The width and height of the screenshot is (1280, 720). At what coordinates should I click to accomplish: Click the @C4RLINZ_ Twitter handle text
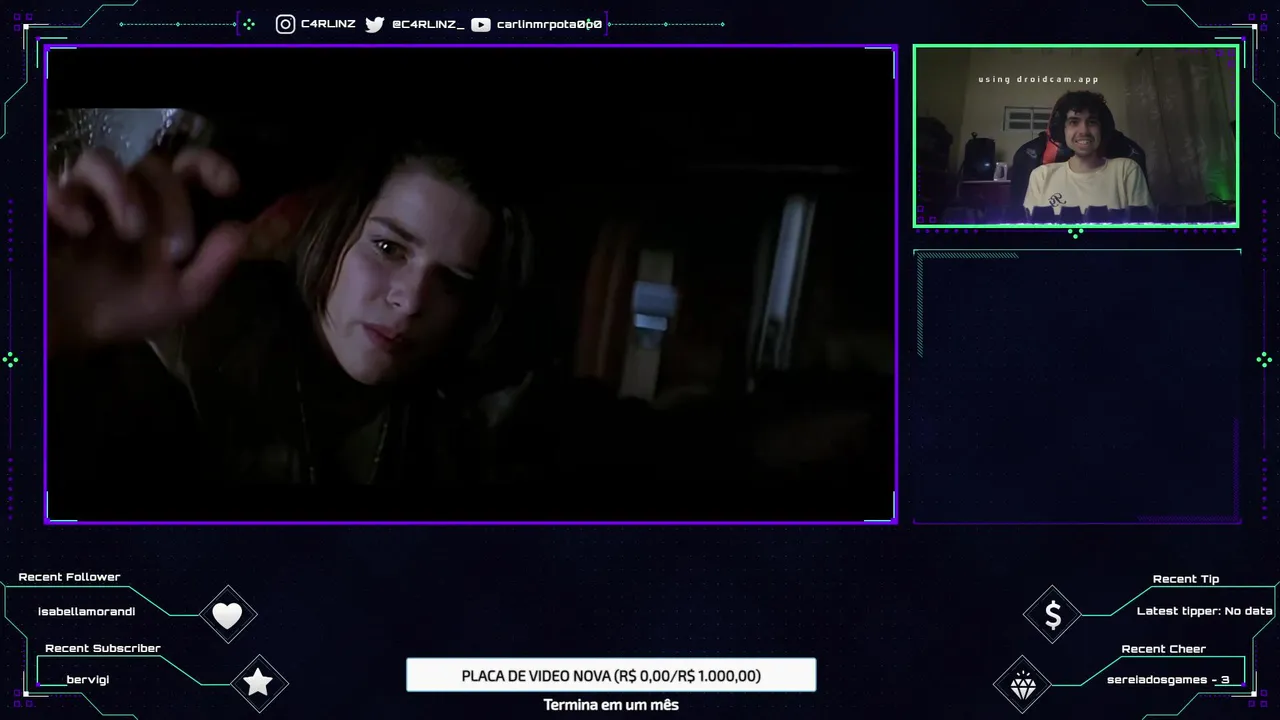[428, 24]
